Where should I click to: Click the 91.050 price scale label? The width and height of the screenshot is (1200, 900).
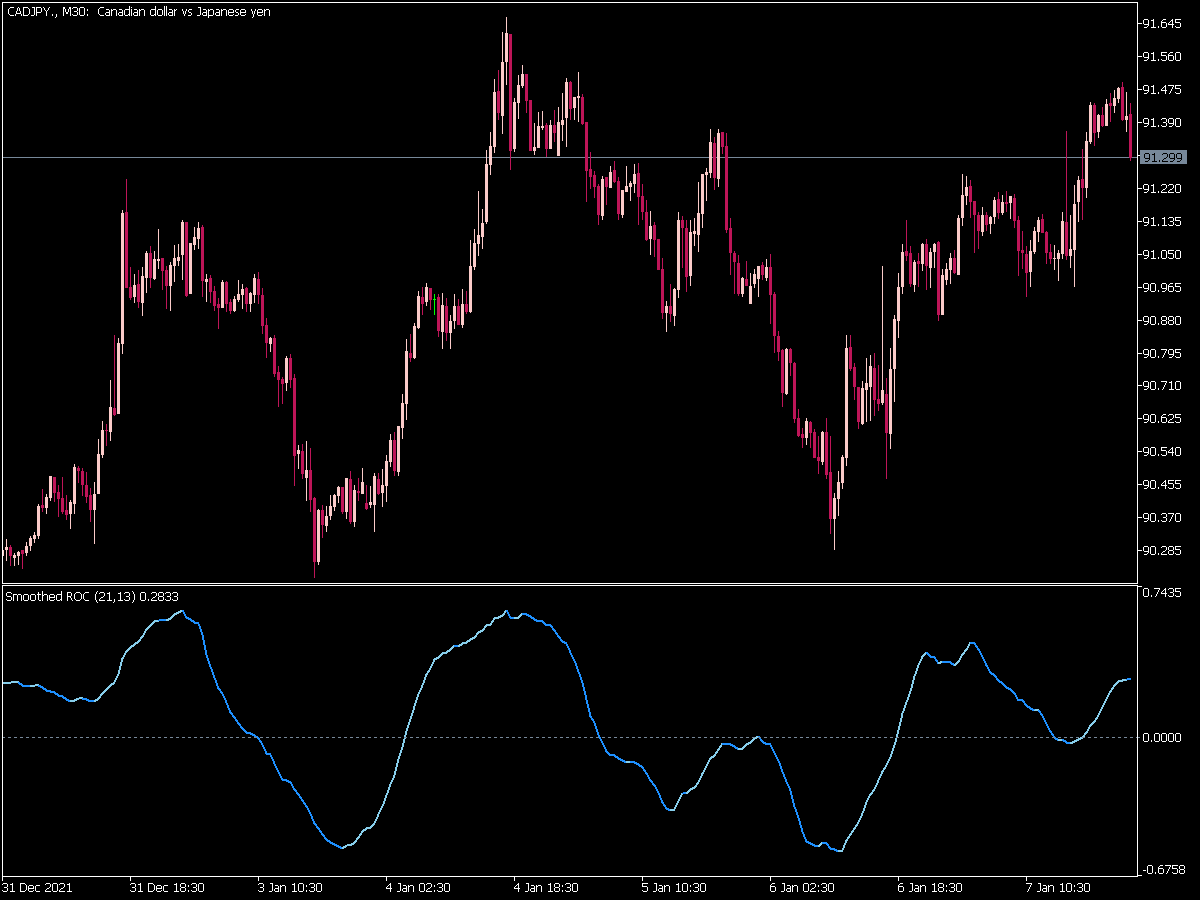tap(1162, 254)
